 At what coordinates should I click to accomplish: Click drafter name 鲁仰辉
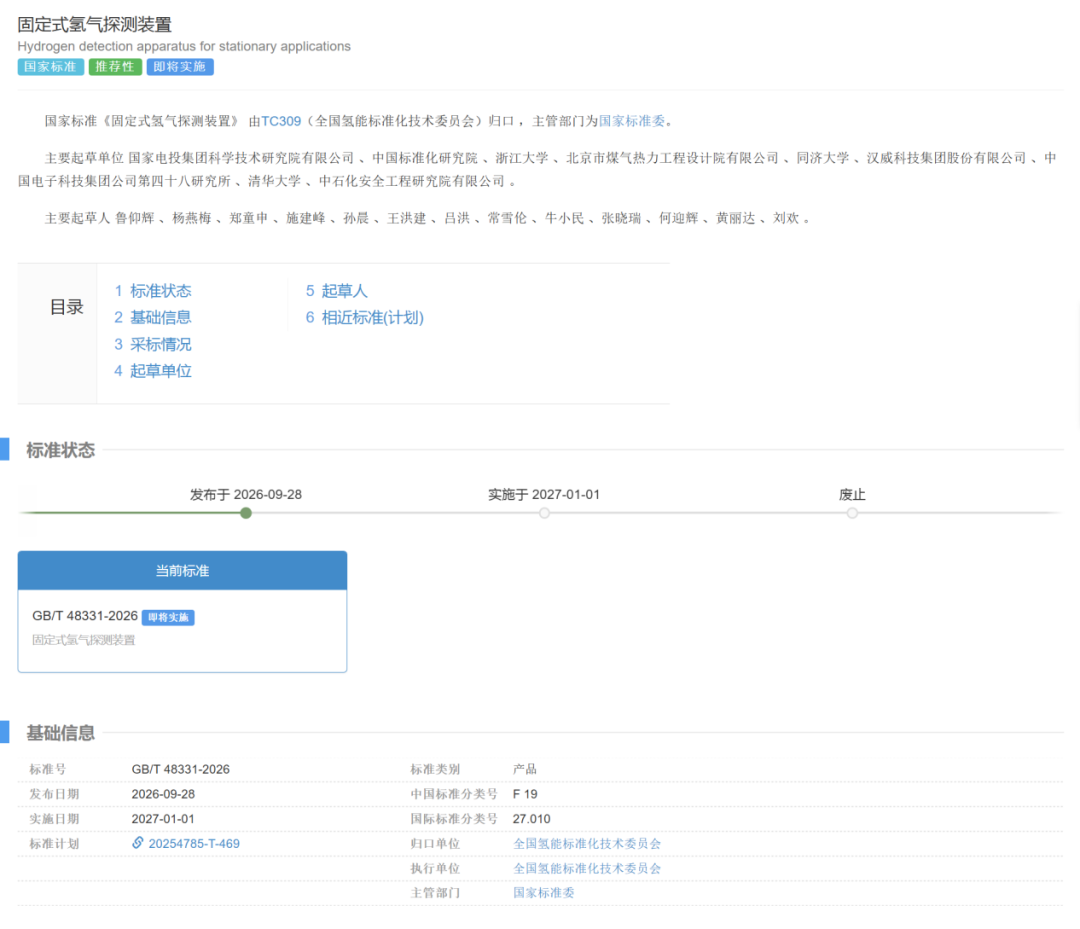pyautogui.click(x=134, y=218)
